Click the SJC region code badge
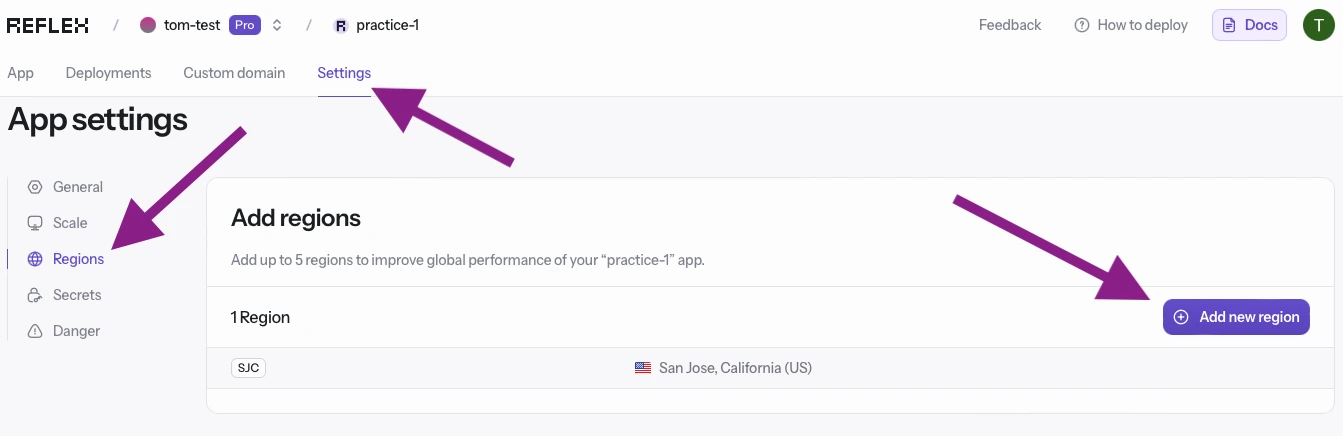The width and height of the screenshot is (1343, 436). pos(248,368)
